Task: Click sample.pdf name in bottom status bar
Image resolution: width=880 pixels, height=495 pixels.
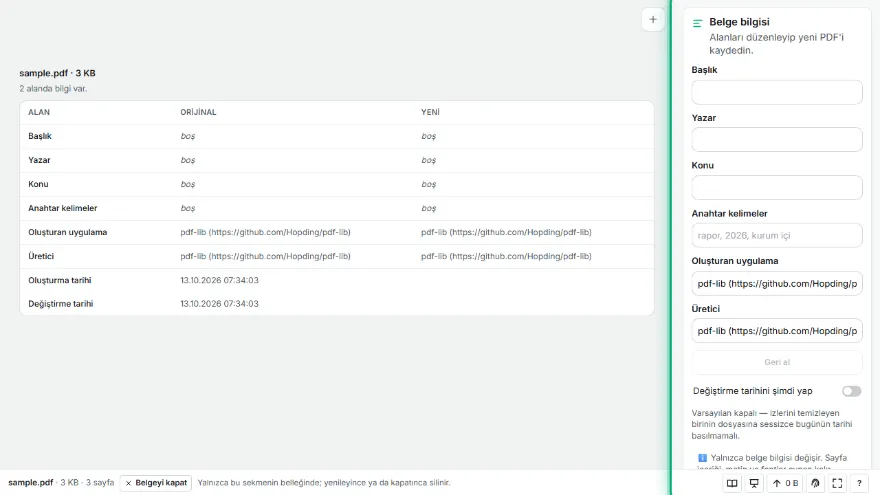Action: pyautogui.click(x=30, y=483)
